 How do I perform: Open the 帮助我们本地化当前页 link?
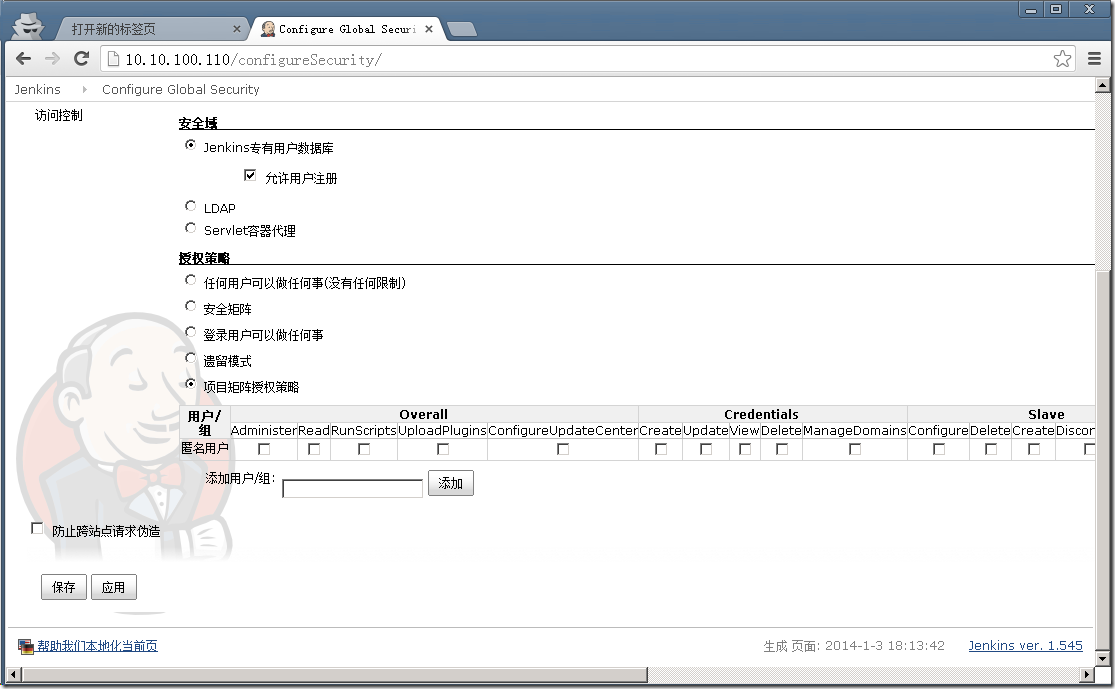pos(97,646)
